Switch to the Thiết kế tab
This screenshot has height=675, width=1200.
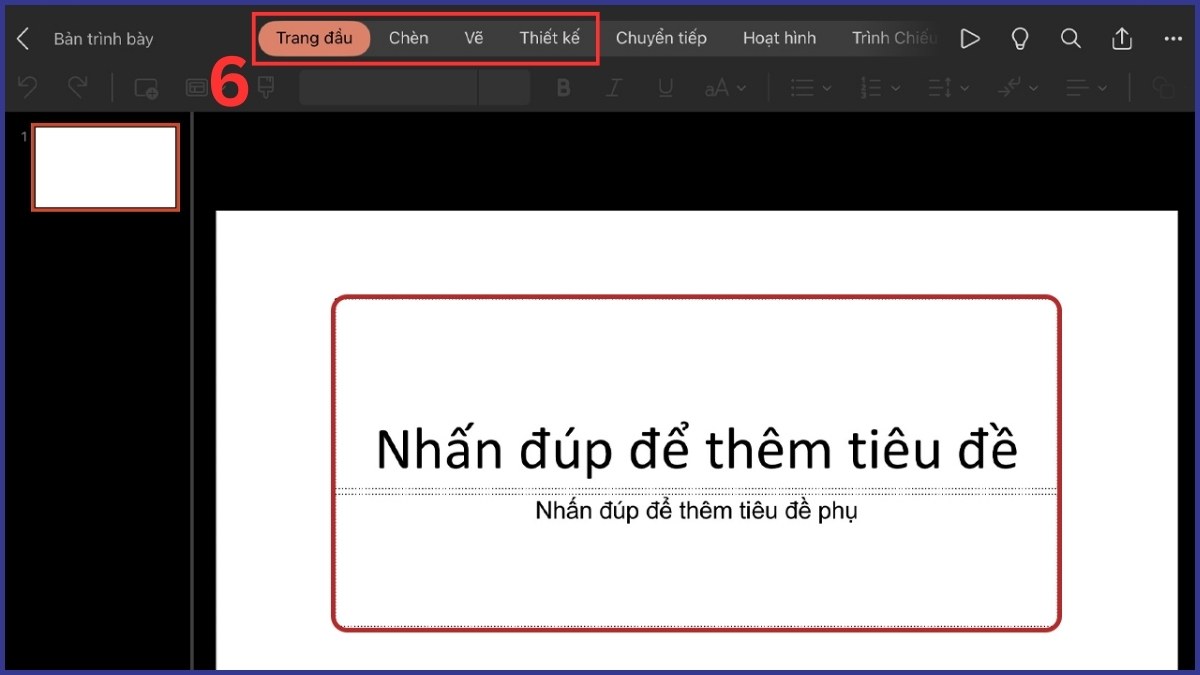pyautogui.click(x=549, y=38)
